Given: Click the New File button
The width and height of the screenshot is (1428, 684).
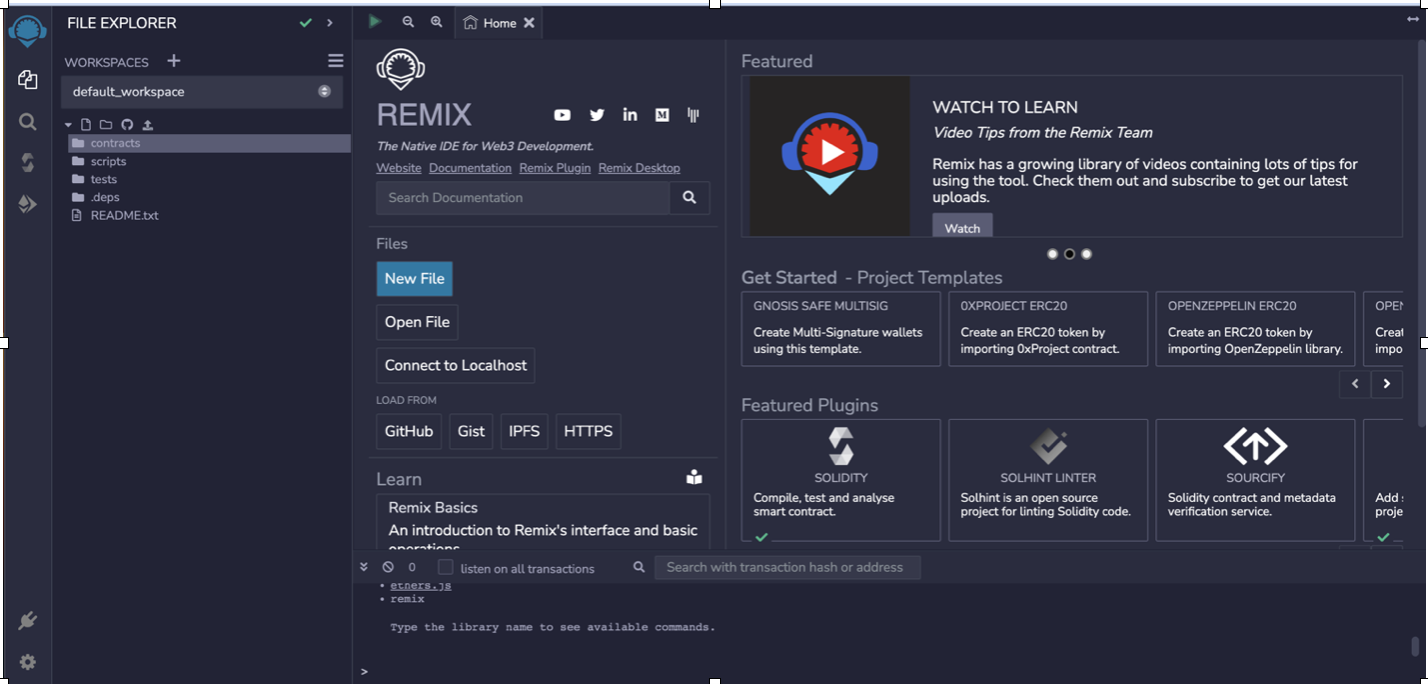Looking at the screenshot, I should point(414,279).
